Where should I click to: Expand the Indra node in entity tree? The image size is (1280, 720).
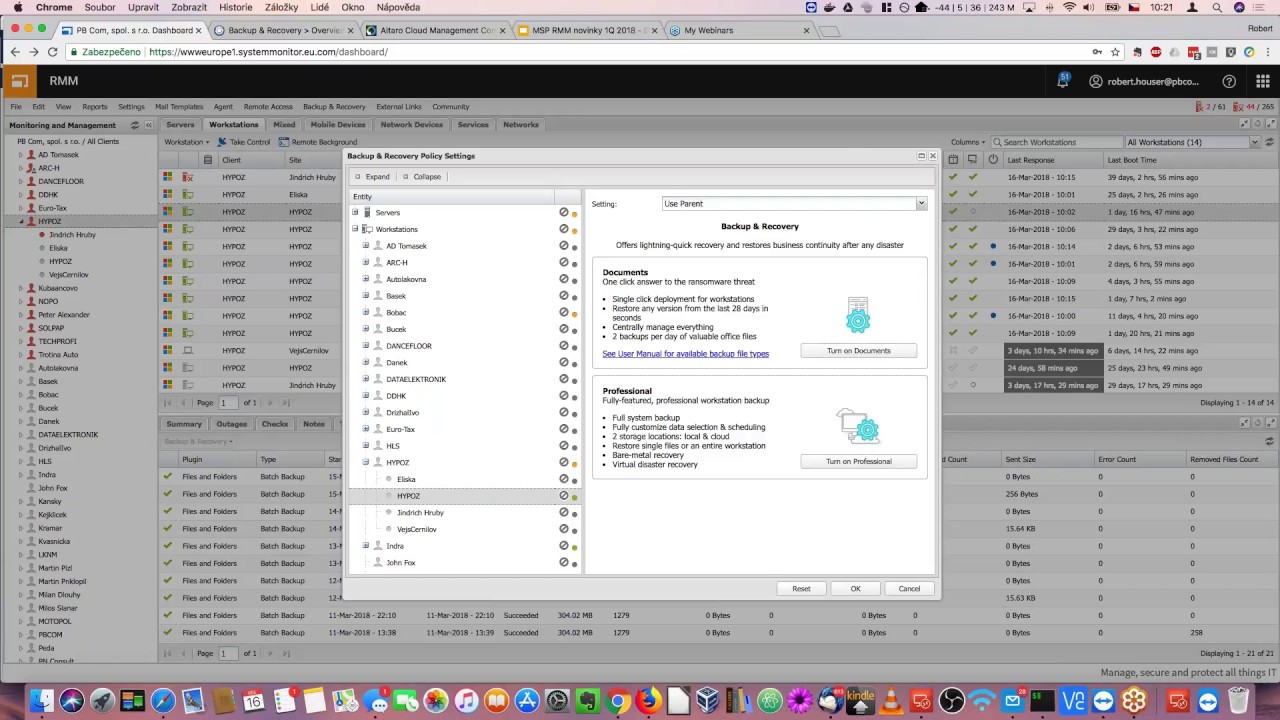[x=366, y=546]
